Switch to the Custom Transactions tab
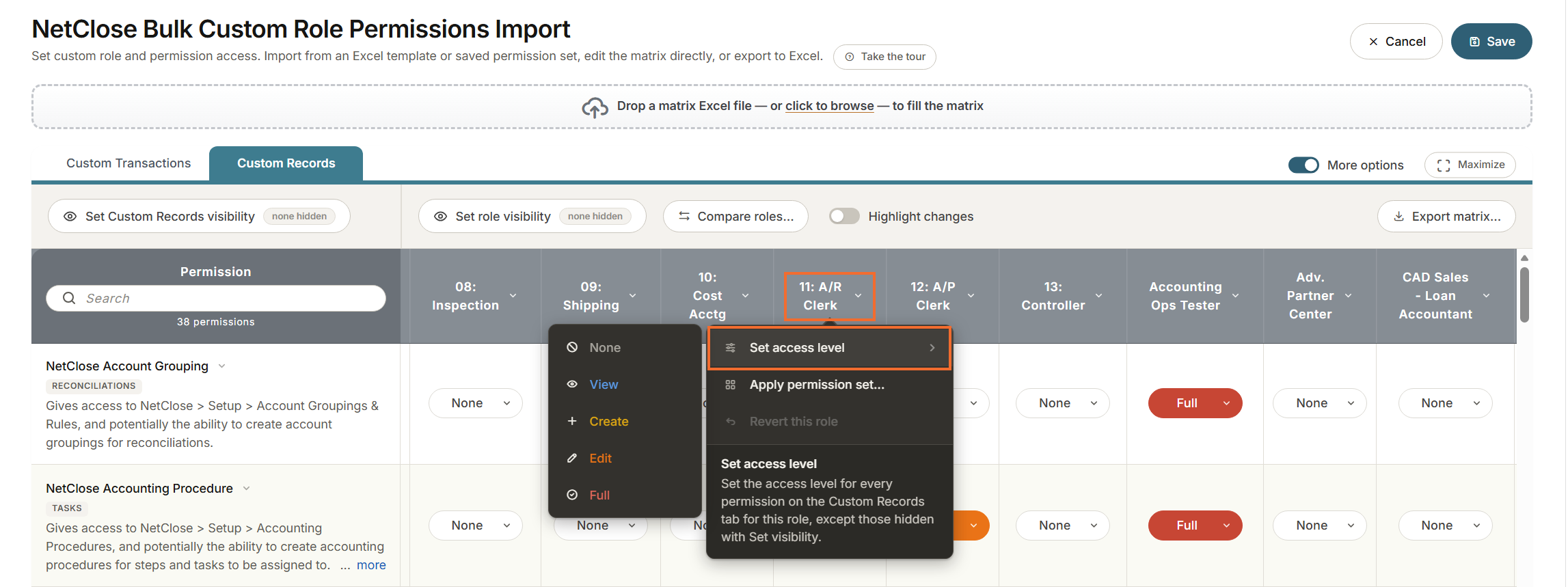This screenshot has width=1568, height=587. pos(129,163)
